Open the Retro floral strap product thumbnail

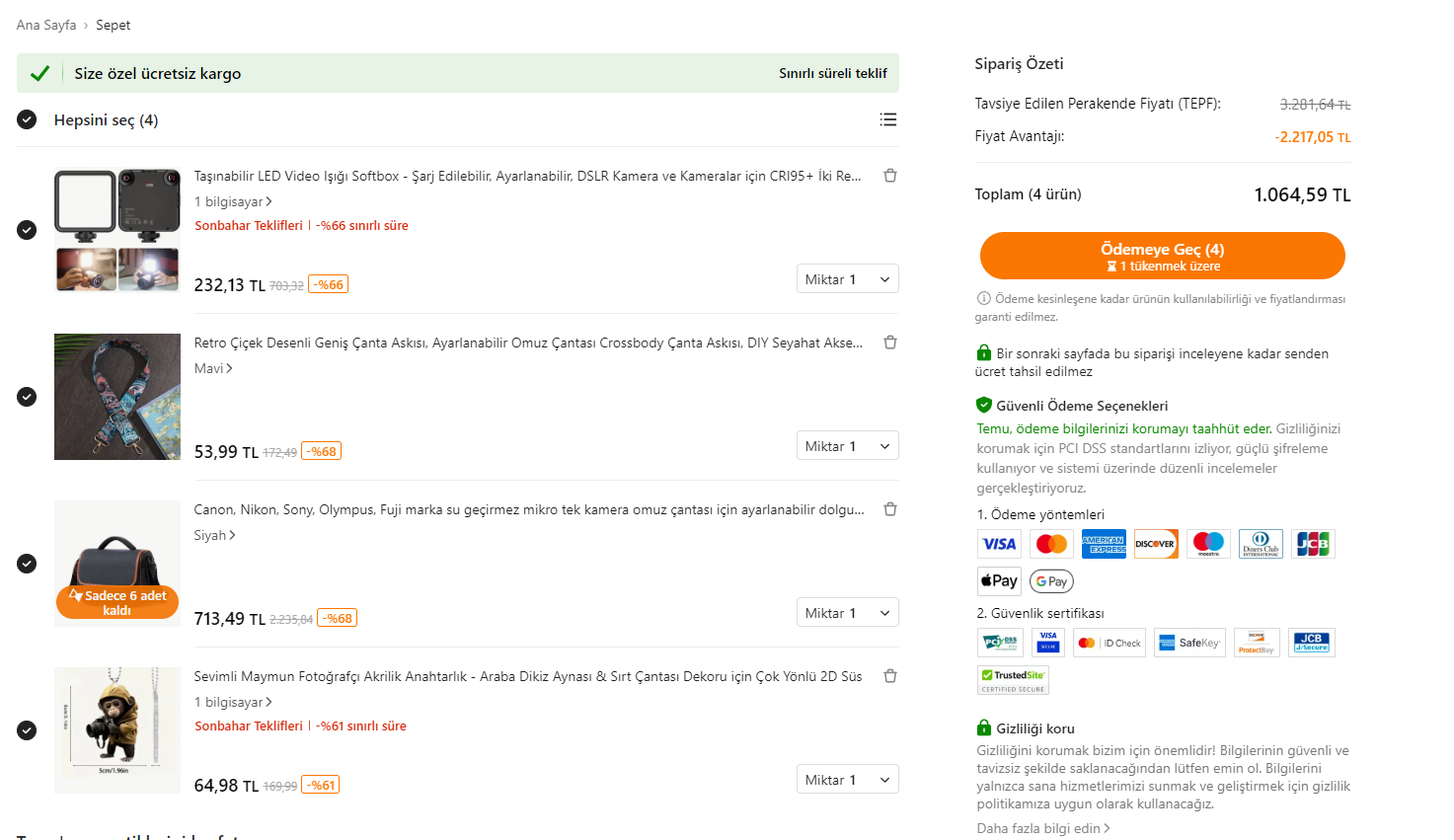117,397
